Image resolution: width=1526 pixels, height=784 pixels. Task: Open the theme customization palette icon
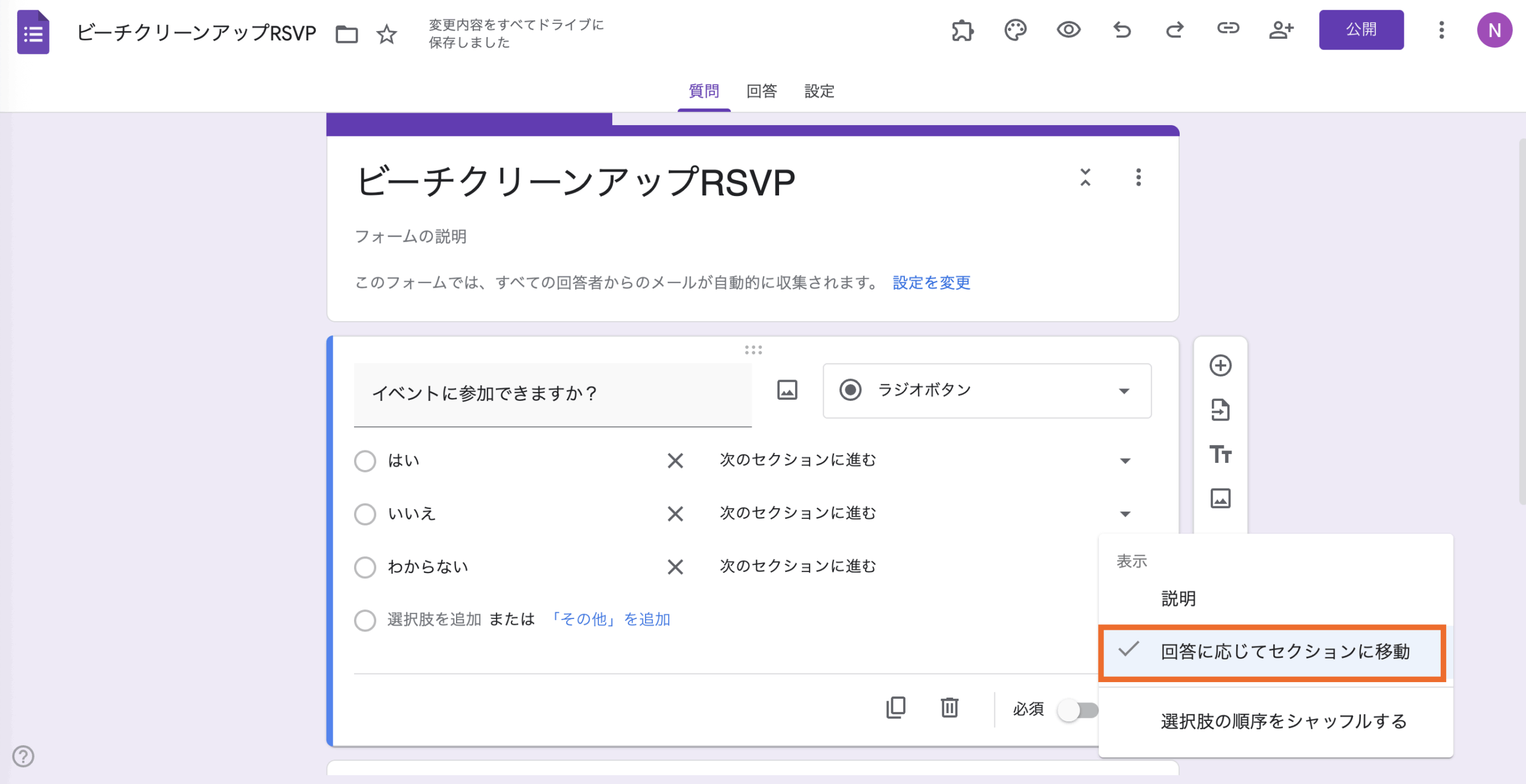[x=1015, y=30]
